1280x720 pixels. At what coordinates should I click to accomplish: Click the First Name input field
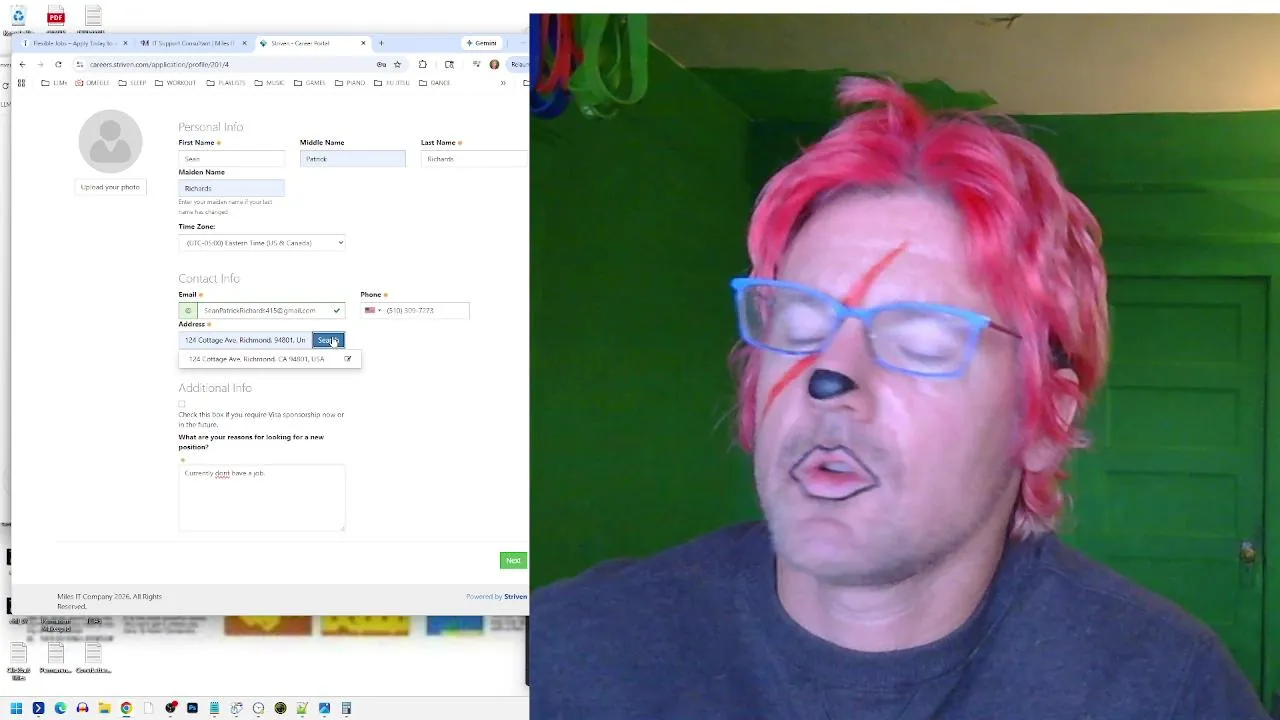[231, 159]
